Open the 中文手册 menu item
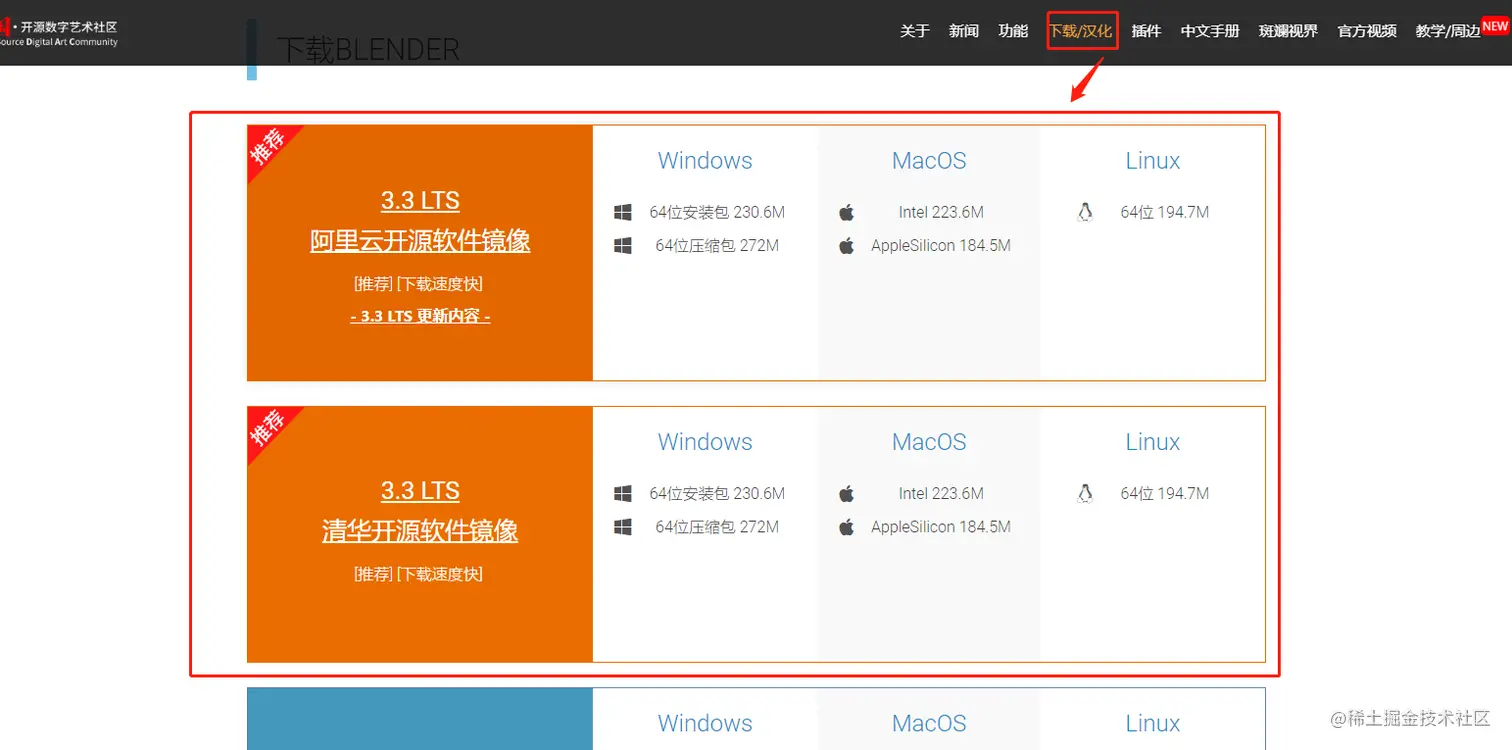Screen dimensions: 1512x750 click(1210, 31)
